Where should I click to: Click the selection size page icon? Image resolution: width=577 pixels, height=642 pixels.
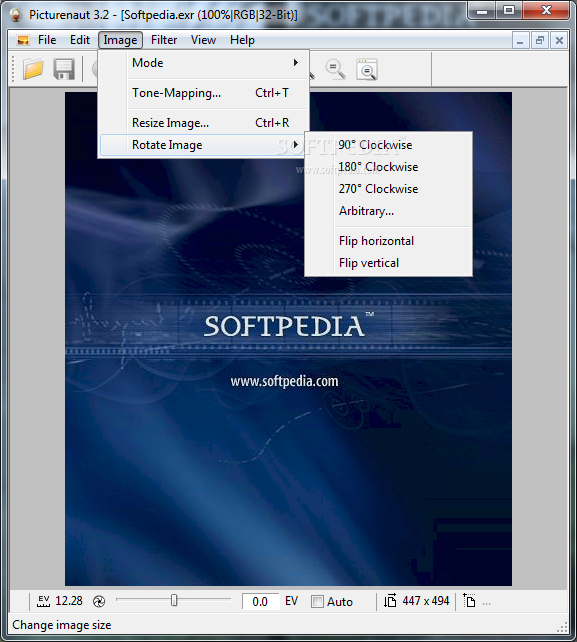(469, 601)
